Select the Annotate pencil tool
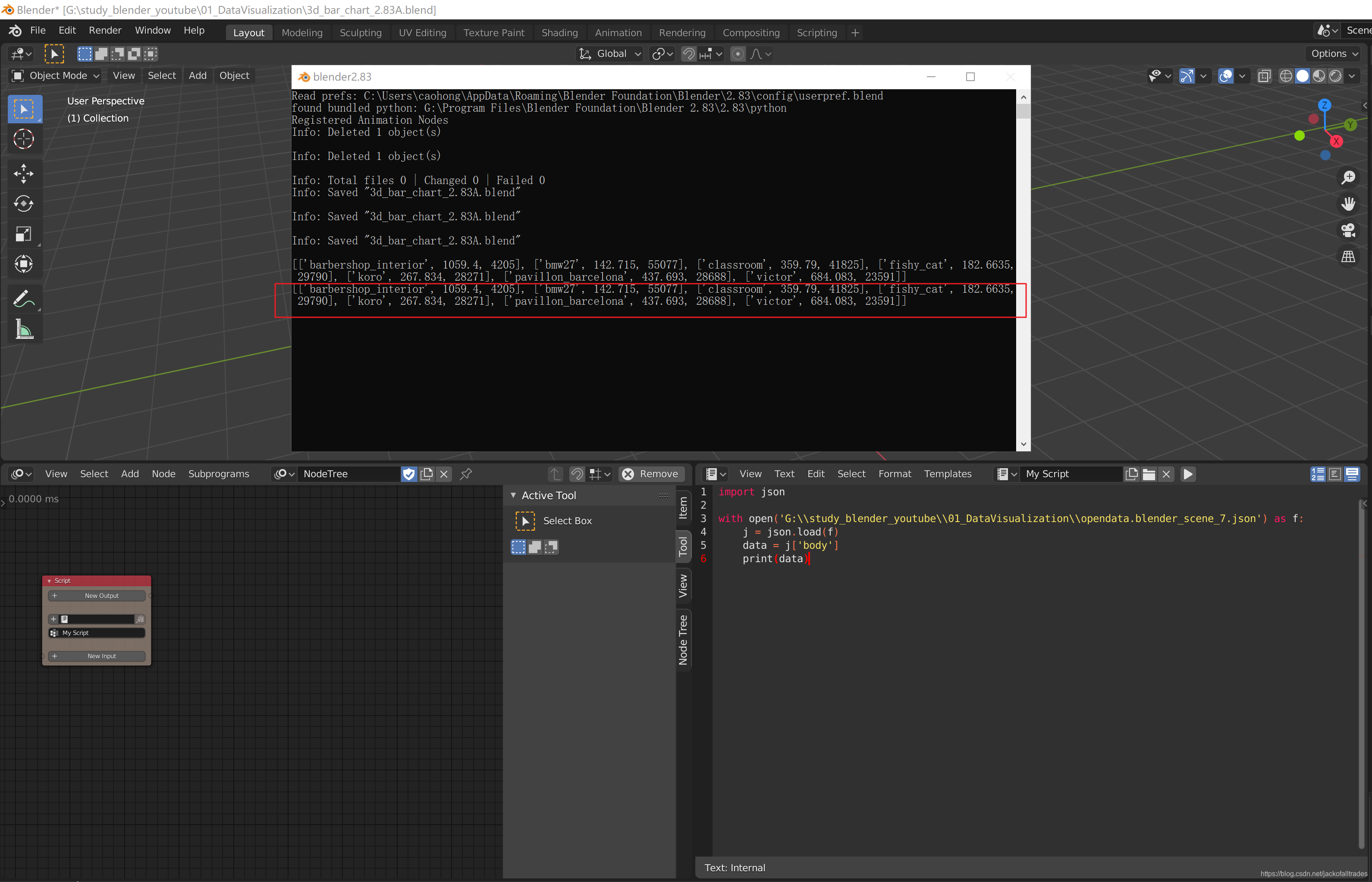This screenshot has height=882, width=1372. 23,298
